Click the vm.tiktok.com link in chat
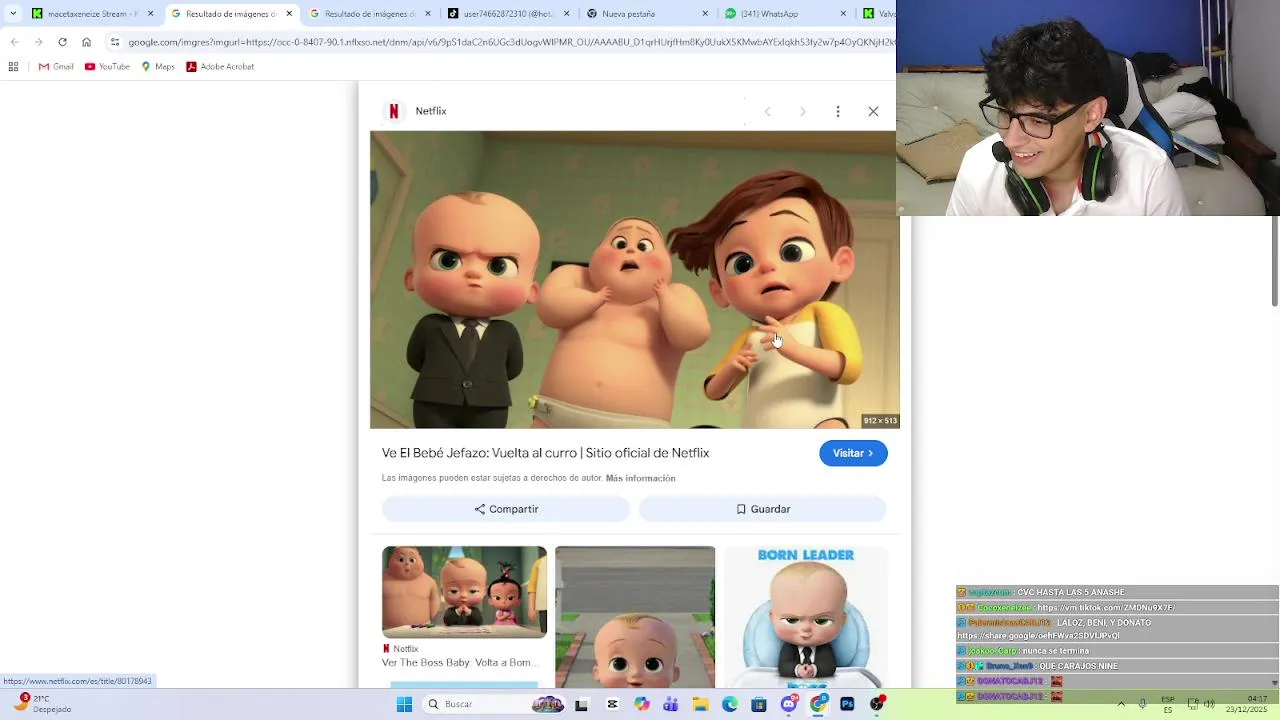The height and width of the screenshot is (720, 1280). (1106, 607)
